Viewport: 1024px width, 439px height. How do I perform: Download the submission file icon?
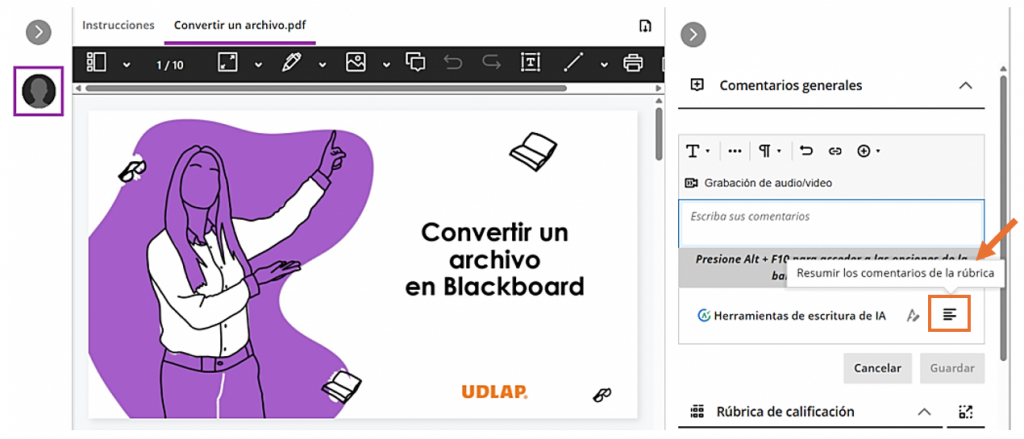tap(645, 26)
